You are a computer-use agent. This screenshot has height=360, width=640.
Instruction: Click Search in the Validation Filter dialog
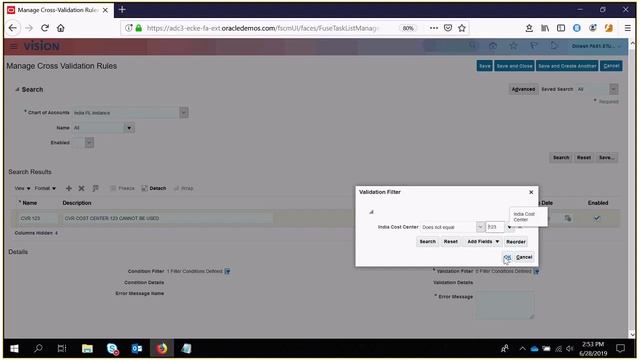pyautogui.click(x=427, y=242)
